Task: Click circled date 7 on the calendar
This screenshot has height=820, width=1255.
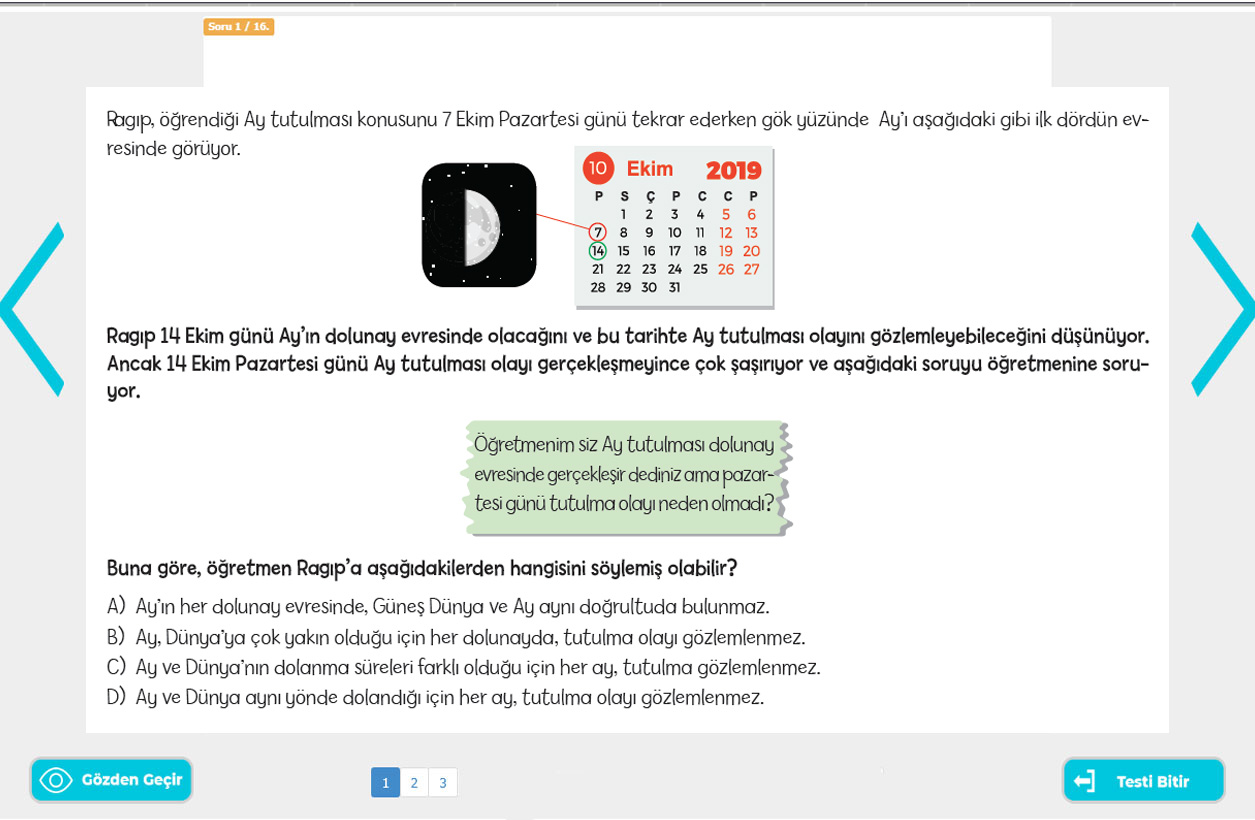Action: click(598, 232)
